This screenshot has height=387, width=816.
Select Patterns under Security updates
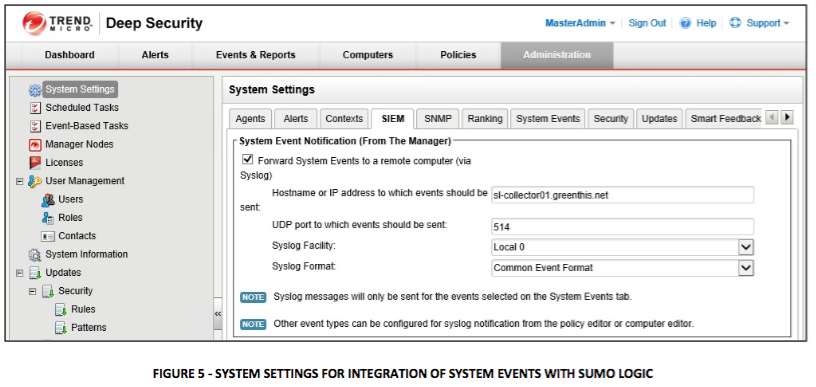[88, 327]
